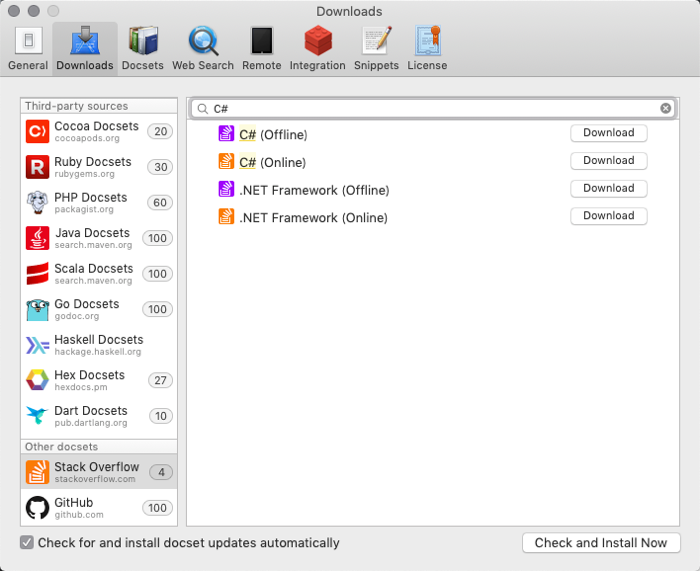Switch to the General tab label

[x=28, y=65]
